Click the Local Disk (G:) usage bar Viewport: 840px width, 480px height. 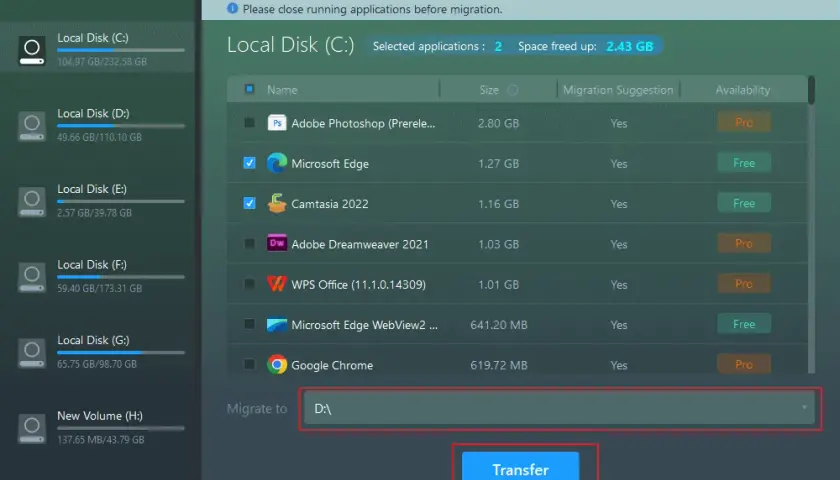[121, 352]
